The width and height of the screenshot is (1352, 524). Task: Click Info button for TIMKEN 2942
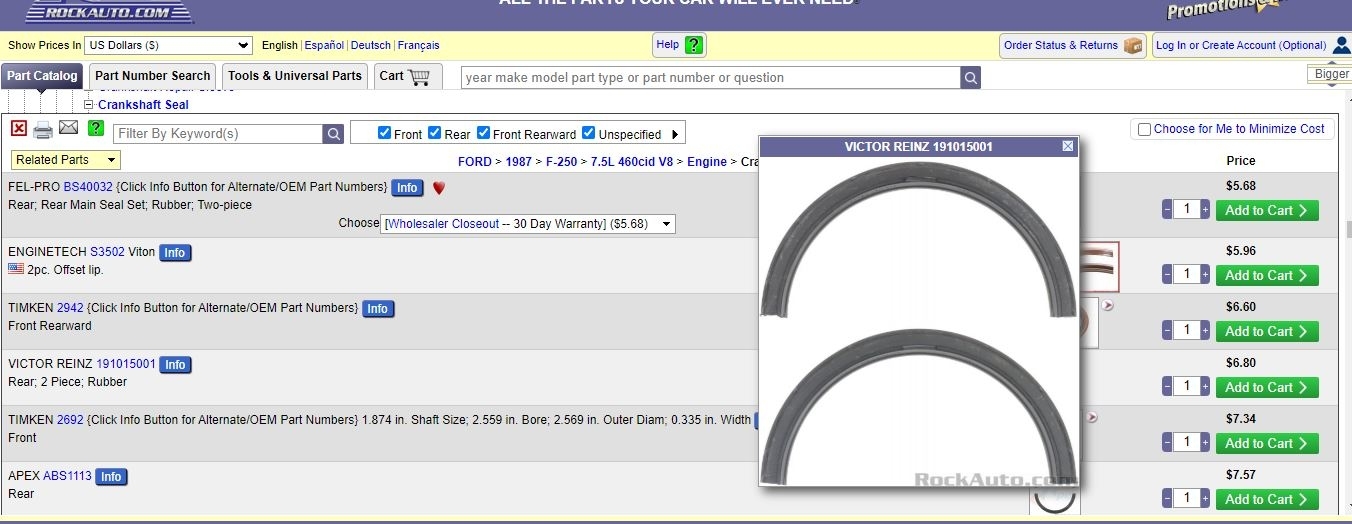point(378,309)
